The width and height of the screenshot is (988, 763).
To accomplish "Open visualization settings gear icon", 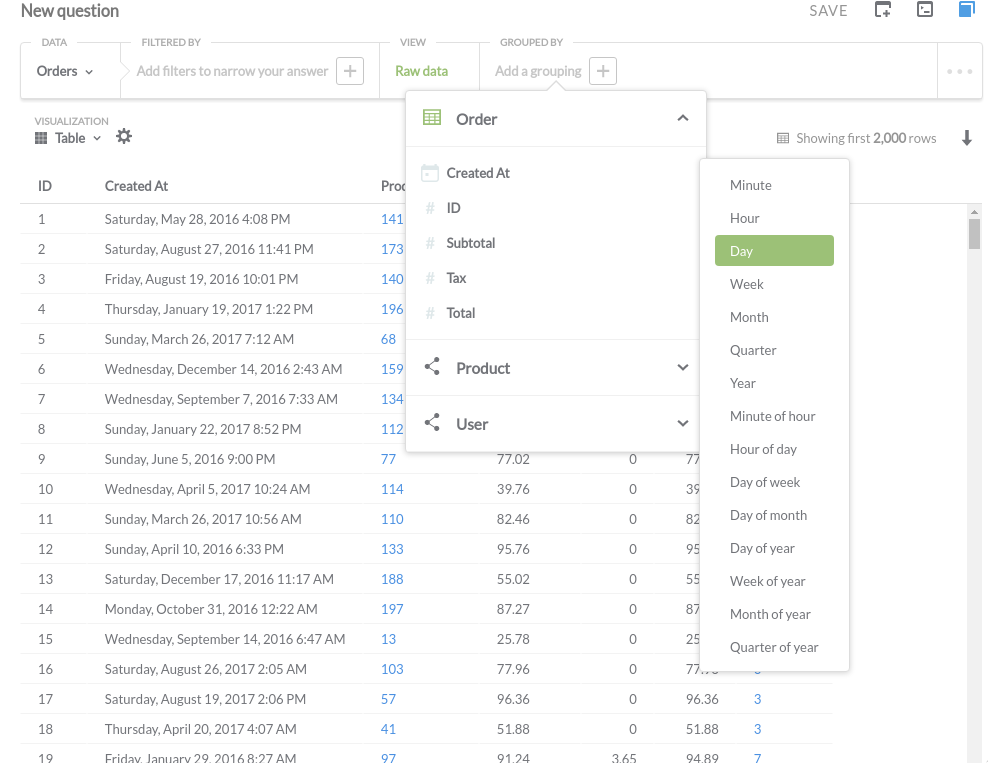I will click(x=124, y=137).
